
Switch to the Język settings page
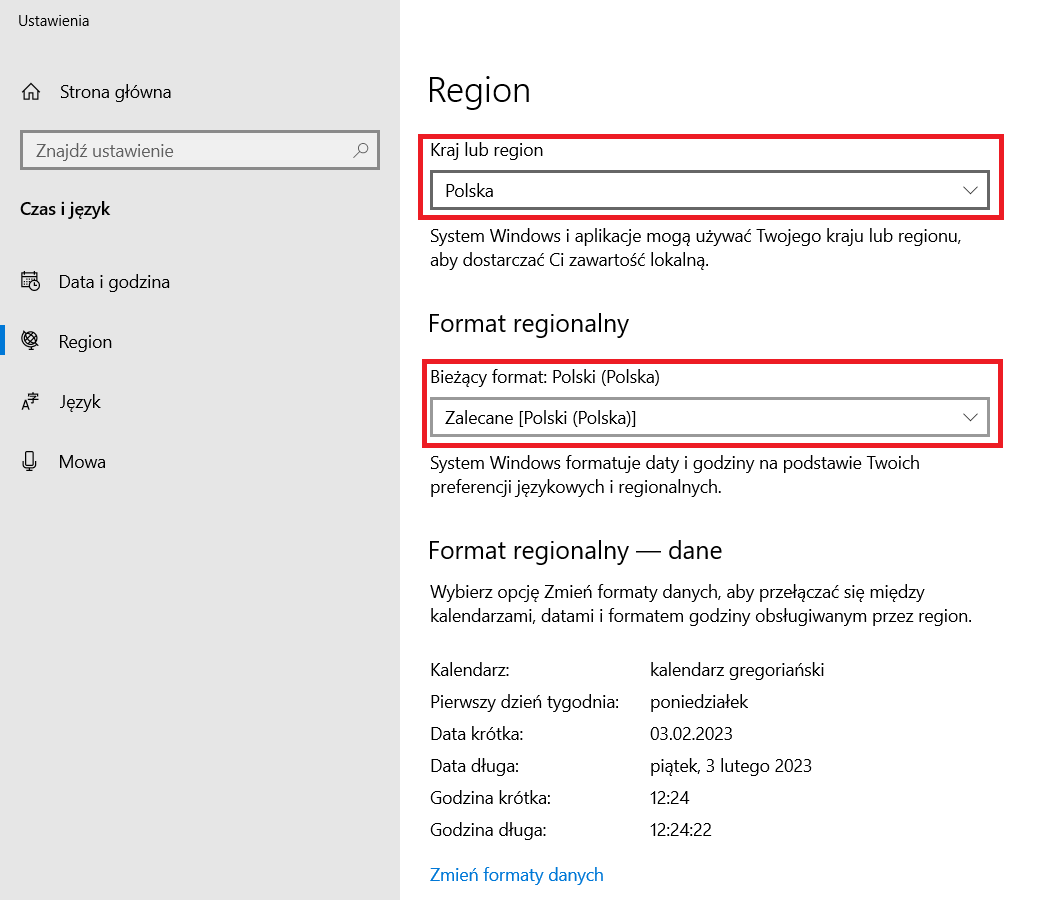[x=80, y=402]
